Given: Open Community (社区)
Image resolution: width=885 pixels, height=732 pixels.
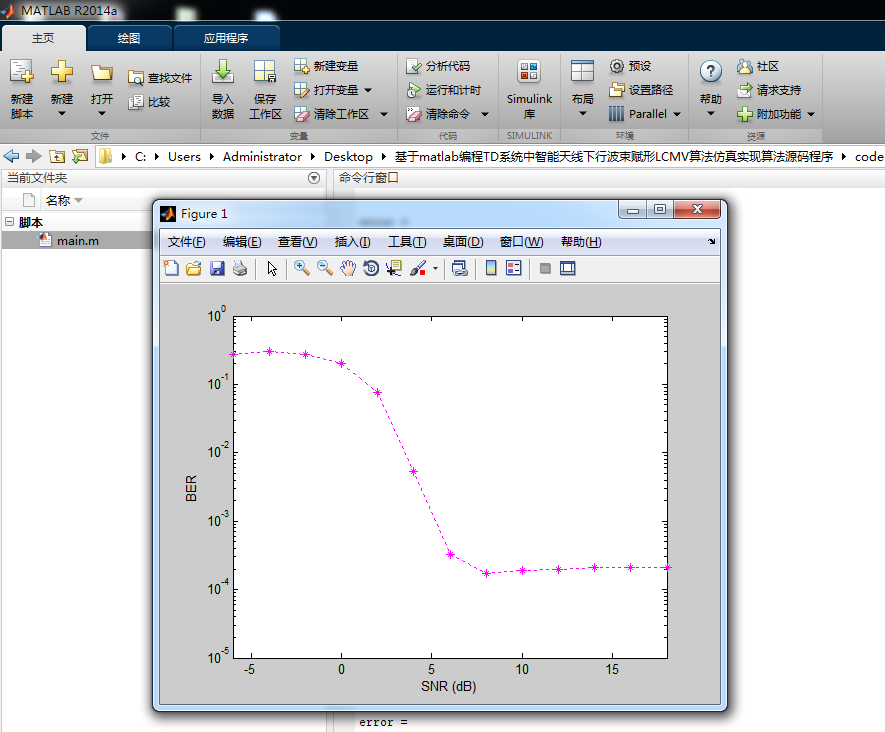Looking at the screenshot, I should [x=758, y=66].
